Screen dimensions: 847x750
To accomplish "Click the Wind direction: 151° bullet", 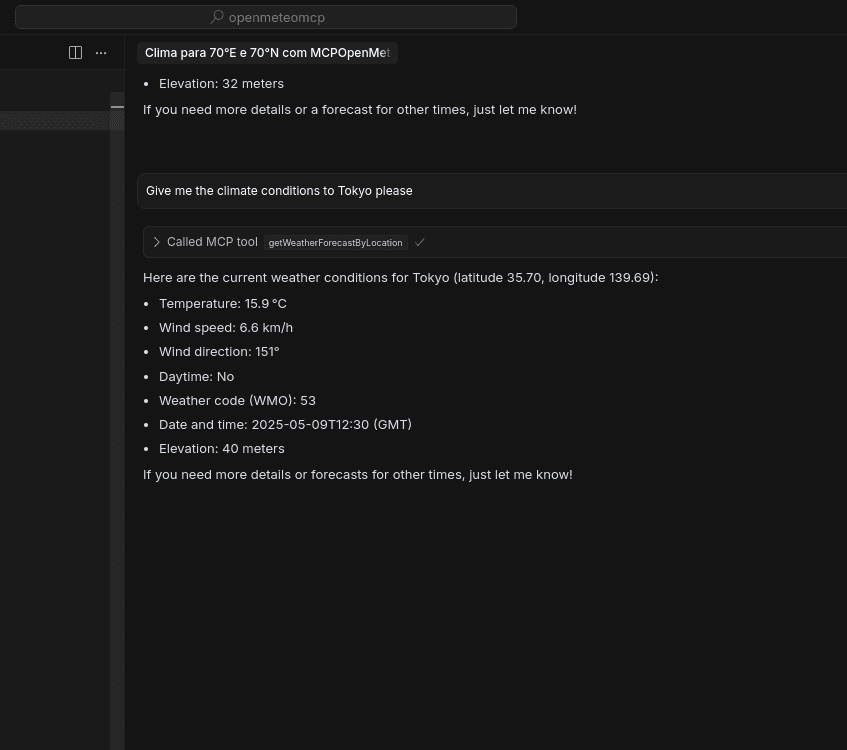I will point(219,352).
